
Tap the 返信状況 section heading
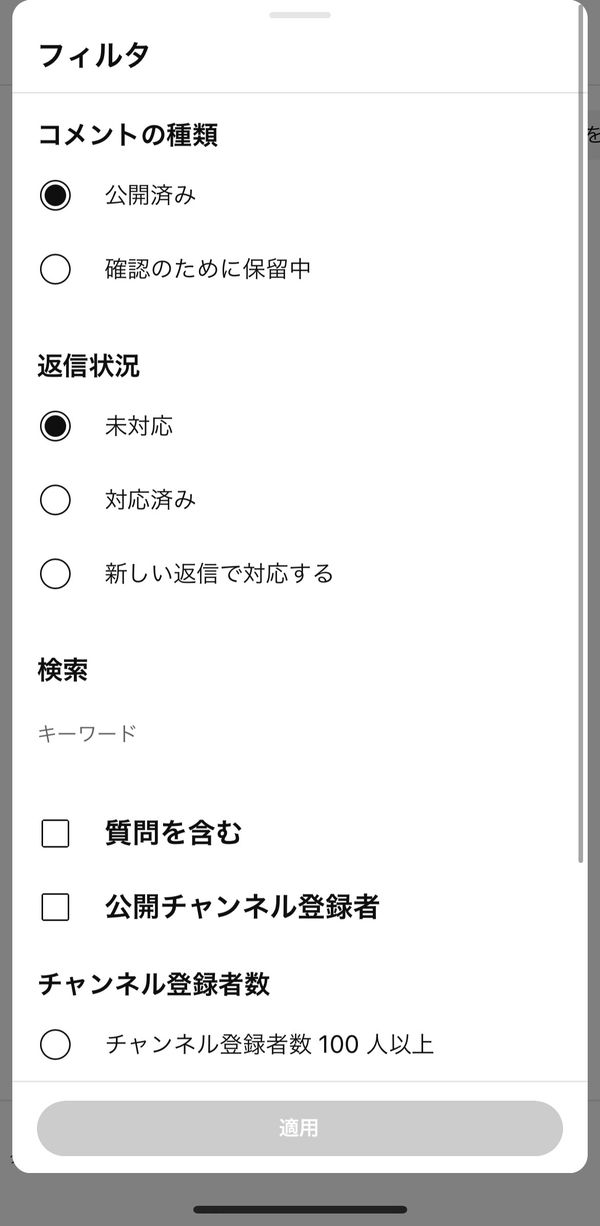pos(89,366)
